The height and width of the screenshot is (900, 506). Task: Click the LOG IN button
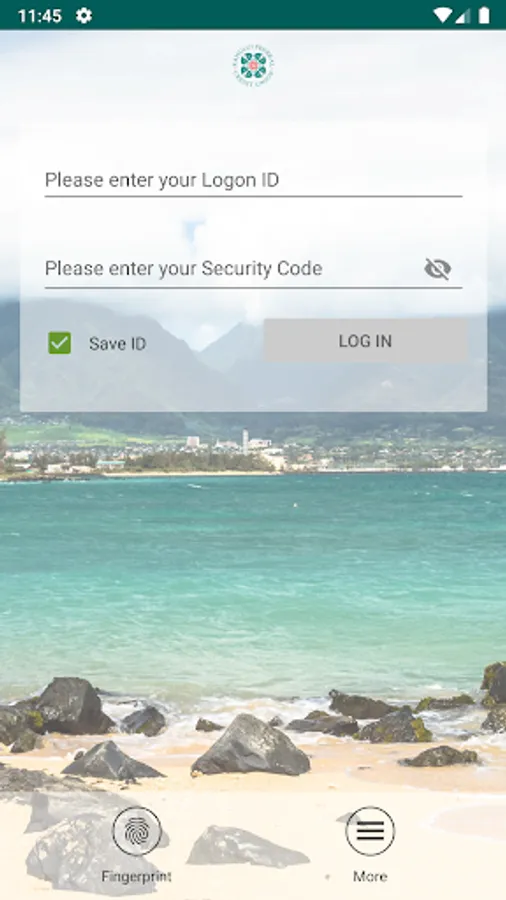[365, 341]
